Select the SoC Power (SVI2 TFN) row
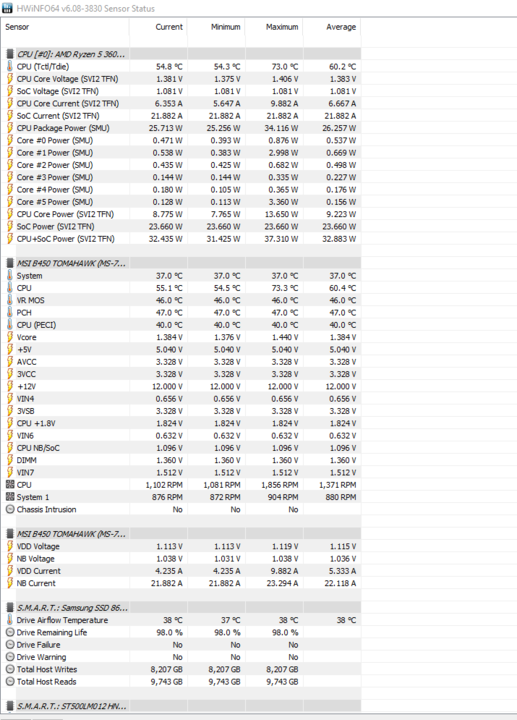This screenshot has height=720, width=517. click(181, 226)
